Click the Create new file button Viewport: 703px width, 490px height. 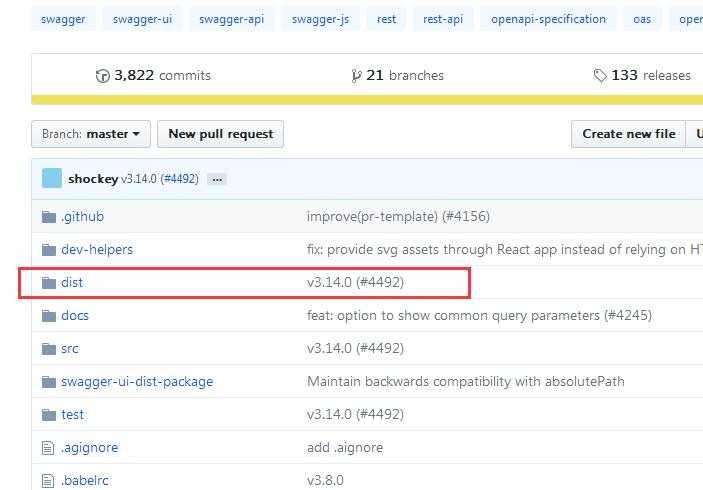pos(629,134)
